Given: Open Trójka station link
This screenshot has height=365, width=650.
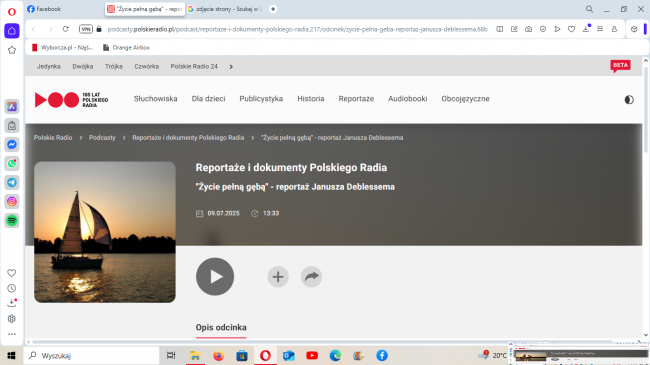Looking at the screenshot, I should coord(114,66).
